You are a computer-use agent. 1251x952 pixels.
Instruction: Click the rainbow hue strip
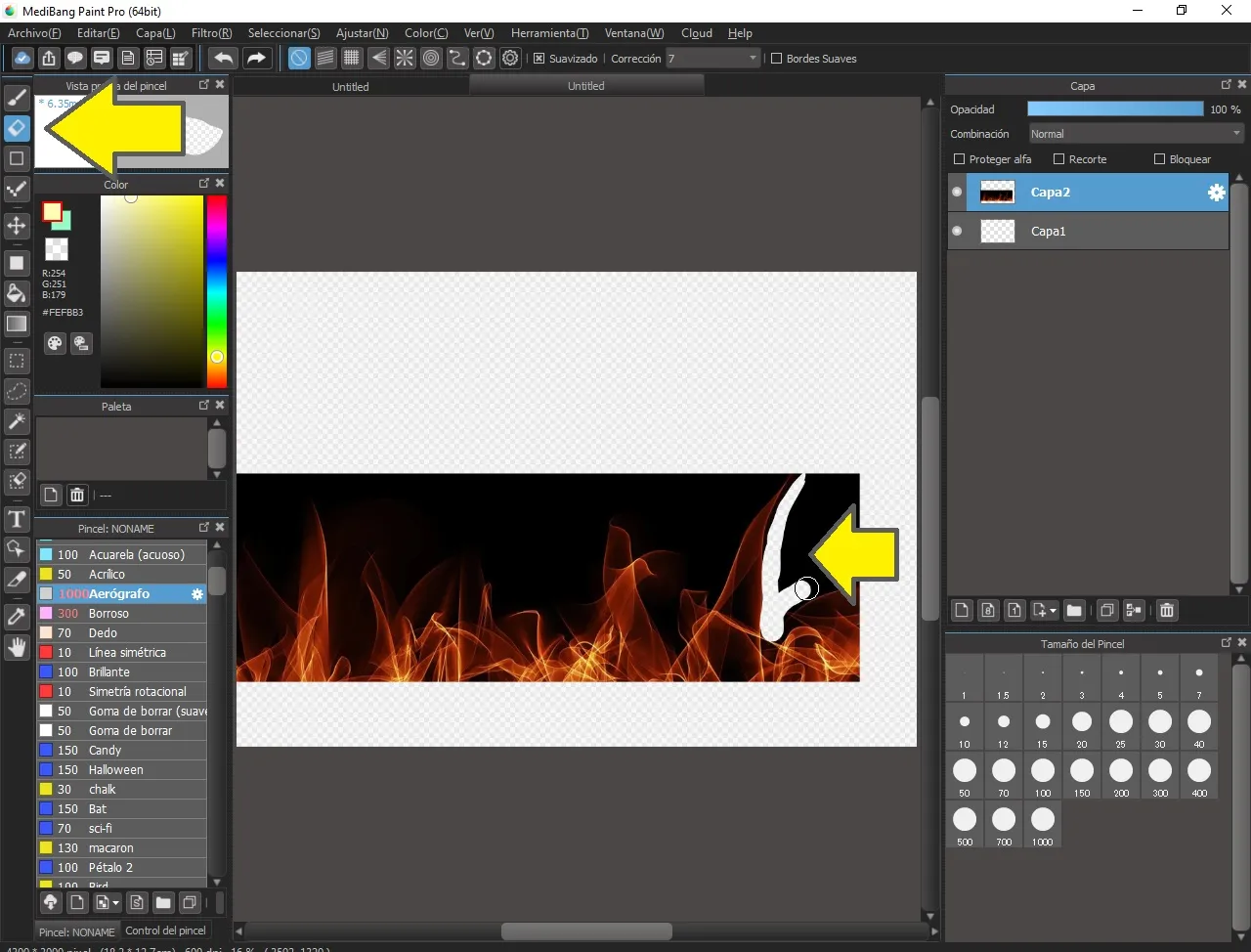pos(217,291)
